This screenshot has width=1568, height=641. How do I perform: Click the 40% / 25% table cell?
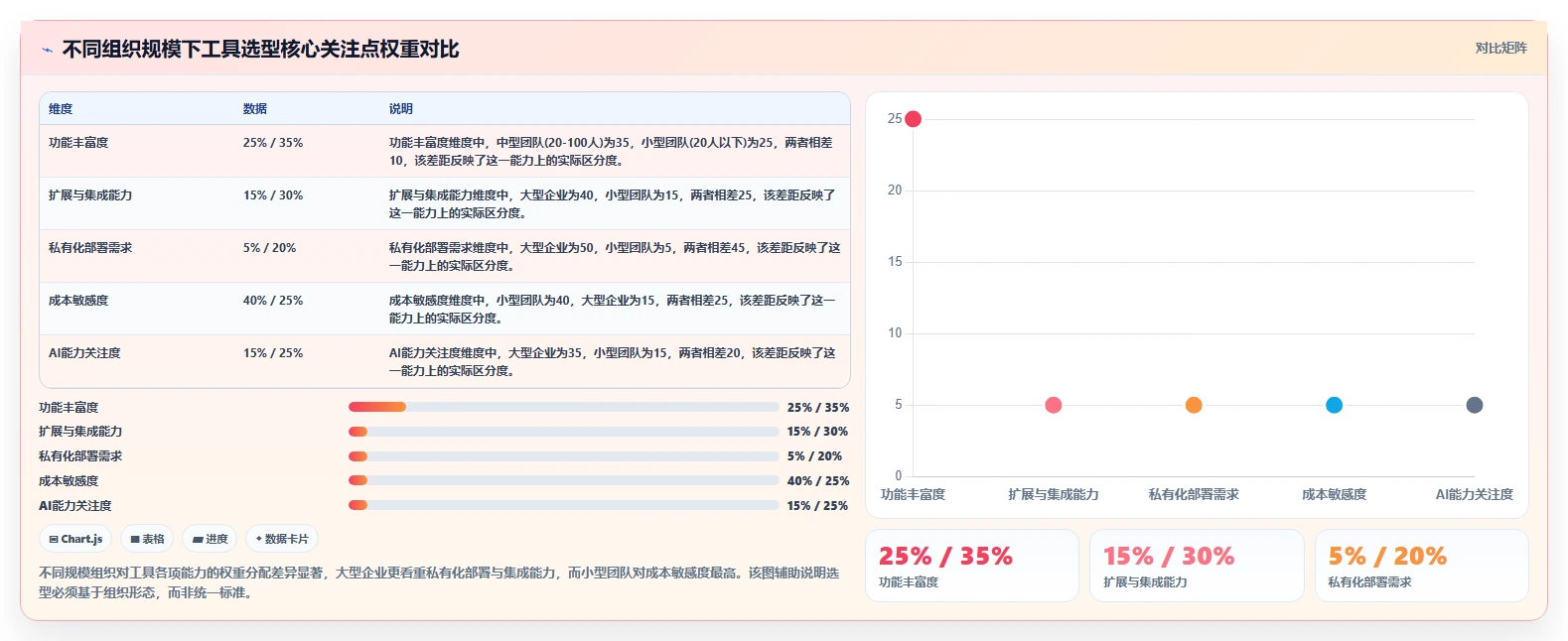point(273,301)
